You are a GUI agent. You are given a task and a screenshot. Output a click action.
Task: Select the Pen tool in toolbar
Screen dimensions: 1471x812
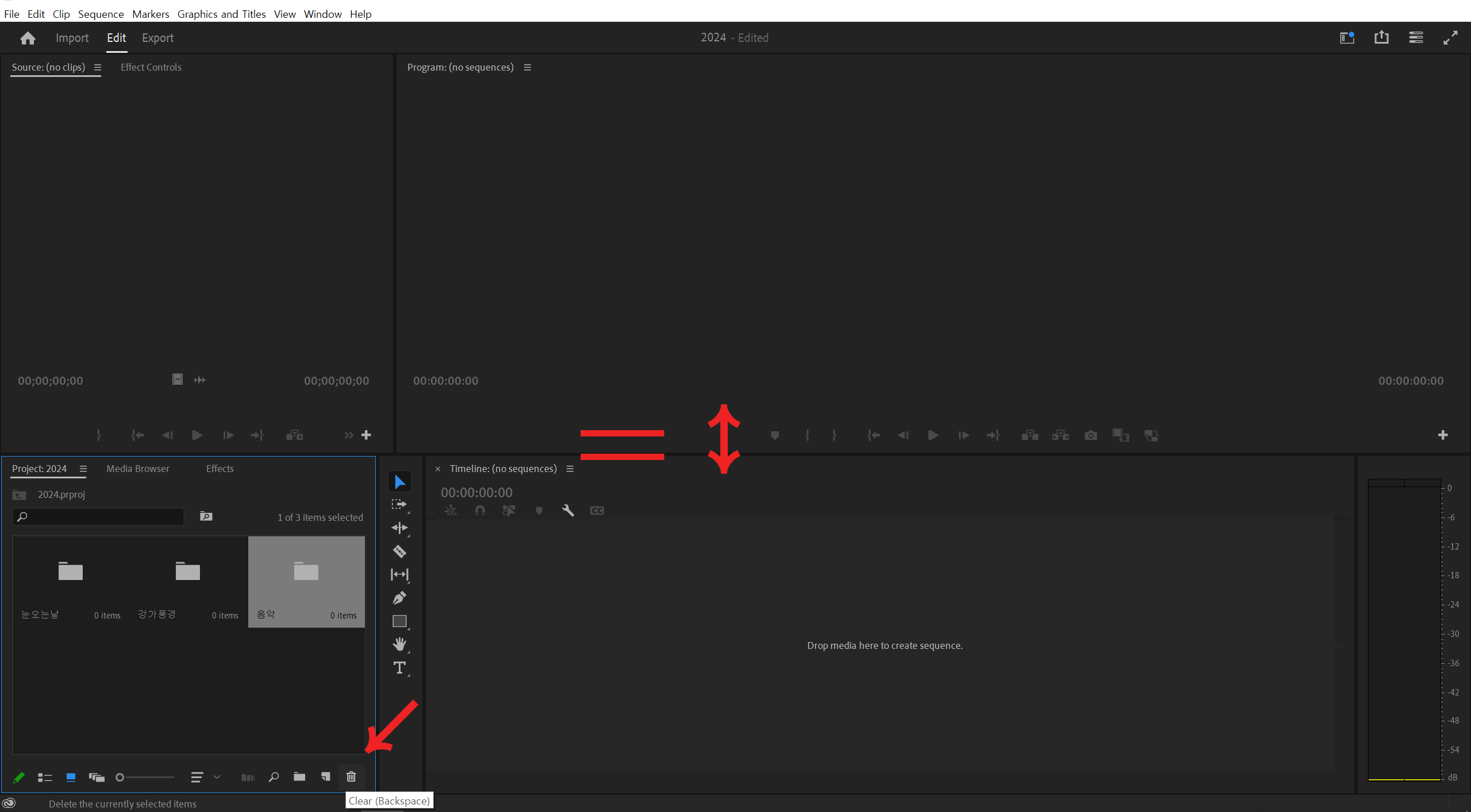pyautogui.click(x=400, y=598)
